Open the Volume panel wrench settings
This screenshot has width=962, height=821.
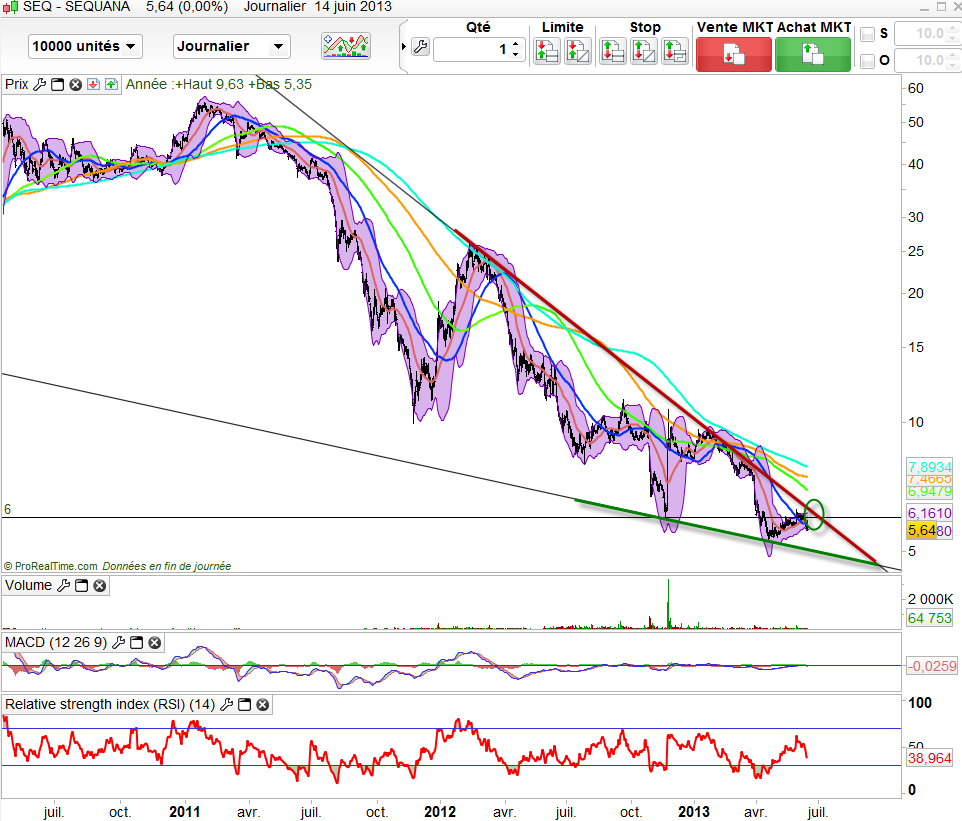tap(63, 585)
